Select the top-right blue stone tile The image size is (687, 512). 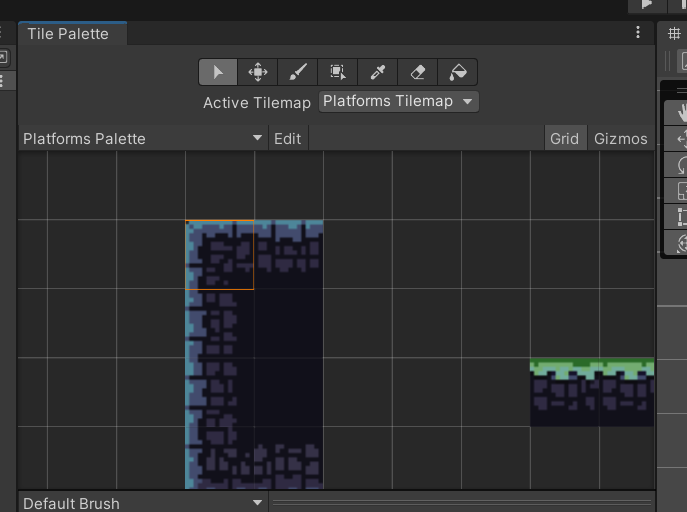[289, 254]
